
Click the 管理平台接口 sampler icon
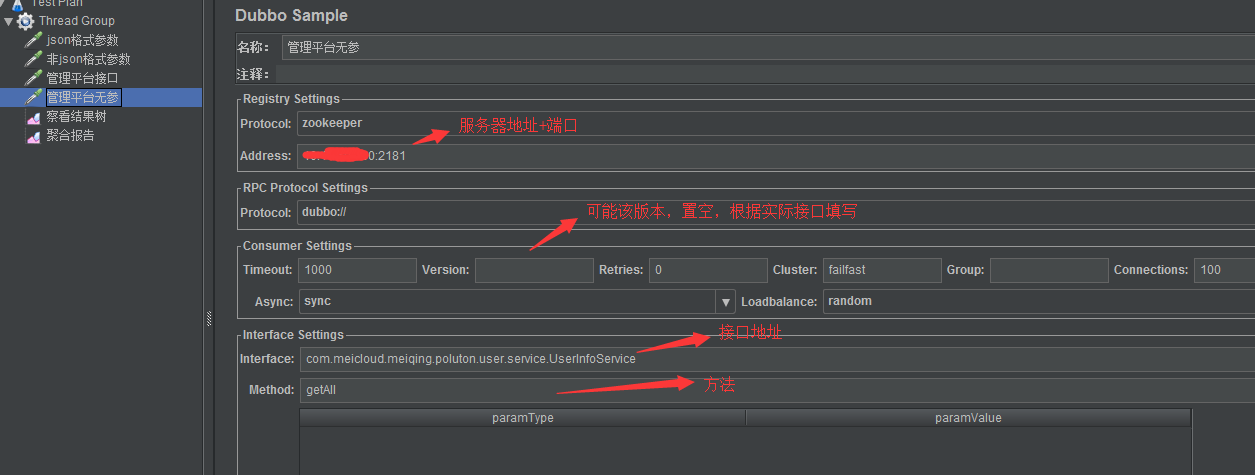34,78
